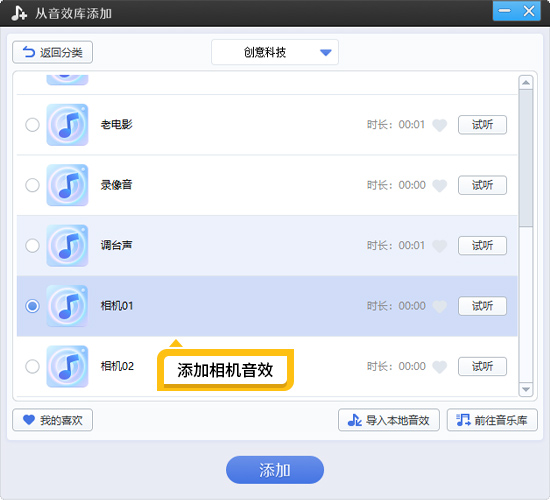Select the 调台声 radio button
550x500 pixels.
[32, 246]
